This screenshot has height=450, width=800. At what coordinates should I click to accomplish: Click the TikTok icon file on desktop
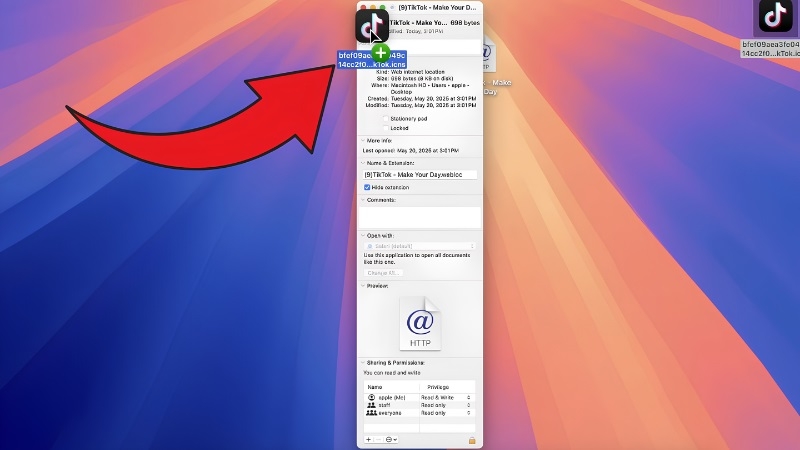click(775, 17)
